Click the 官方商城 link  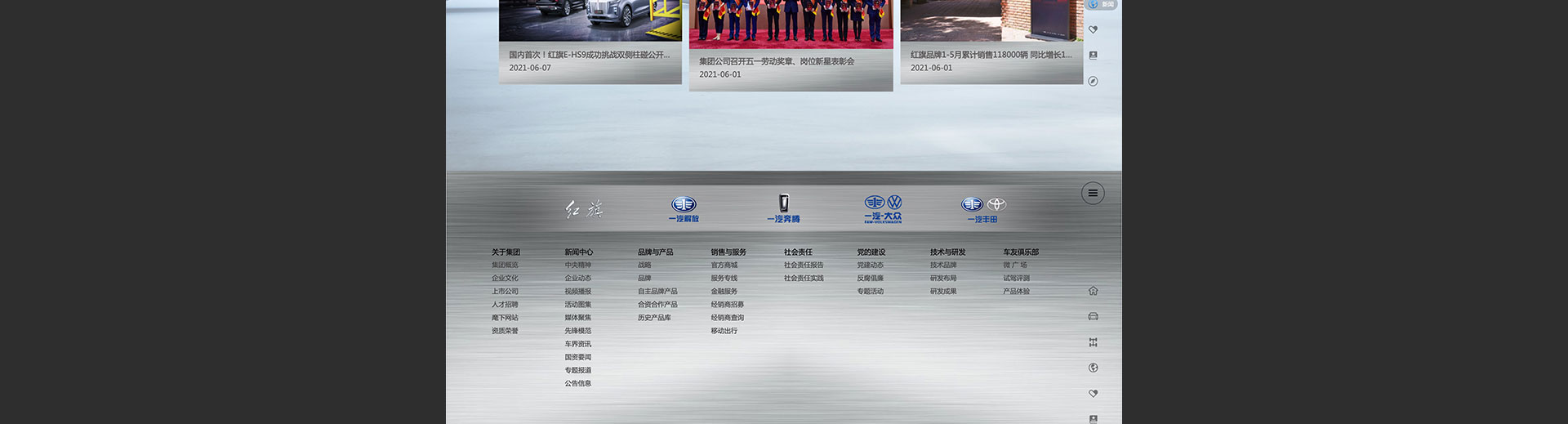[x=724, y=266]
